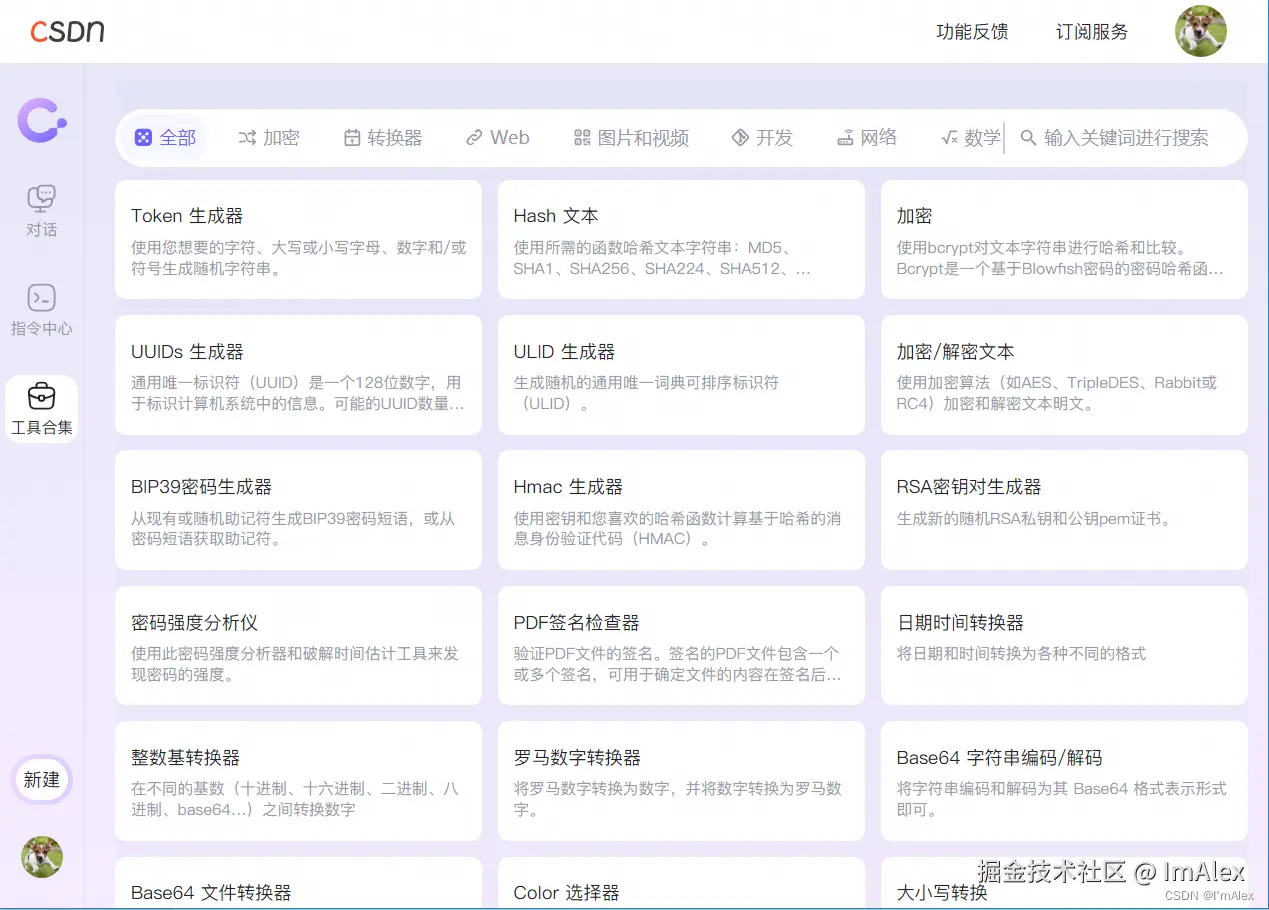
Task: Open the 指令中心 terminal icon
Action: [41, 297]
